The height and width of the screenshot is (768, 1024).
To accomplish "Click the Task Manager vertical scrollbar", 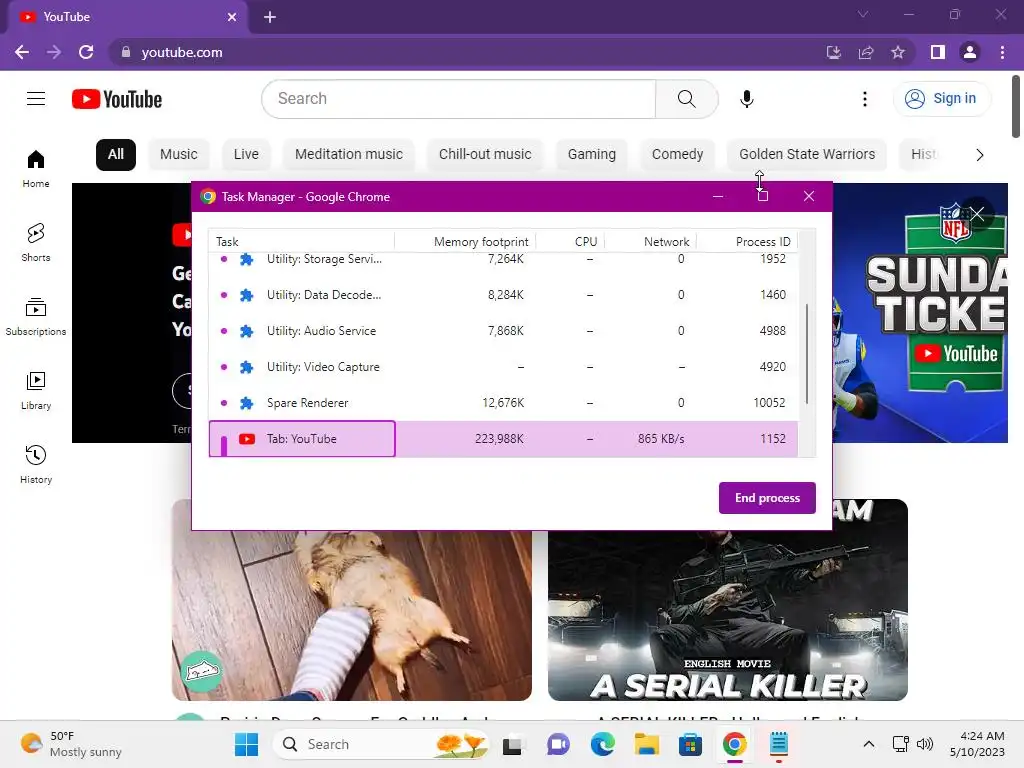I will click(807, 354).
